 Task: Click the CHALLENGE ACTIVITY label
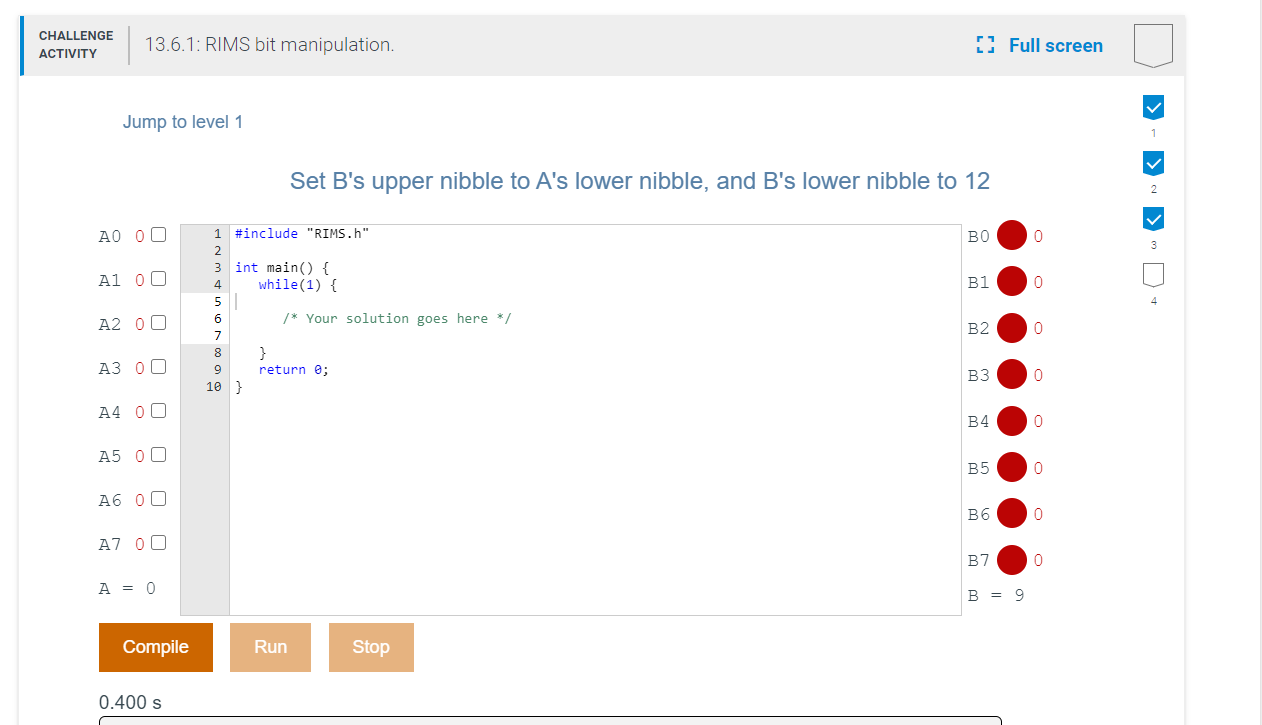(x=76, y=45)
